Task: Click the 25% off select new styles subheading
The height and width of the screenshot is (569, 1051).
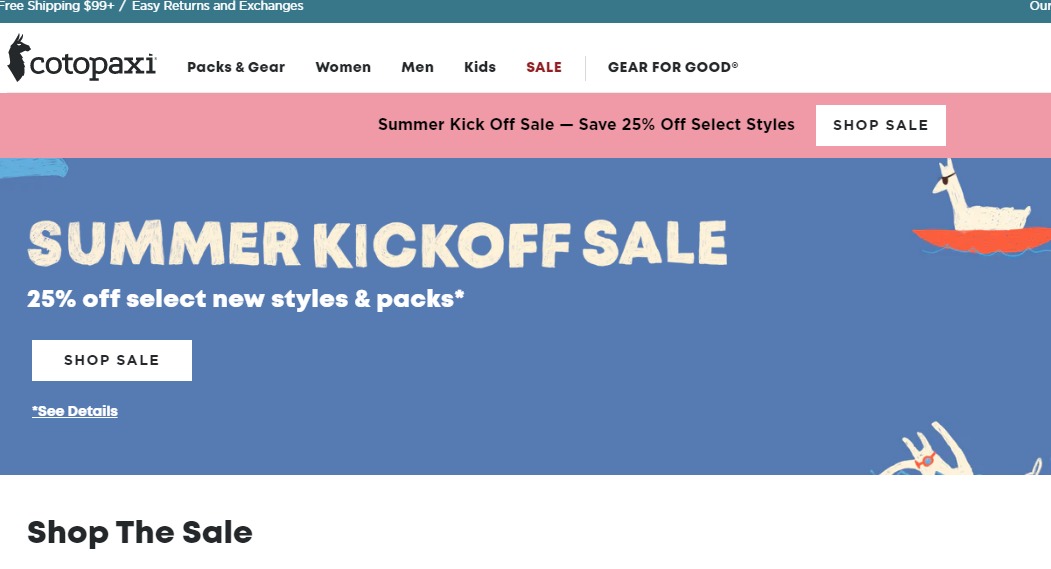Action: tap(246, 299)
